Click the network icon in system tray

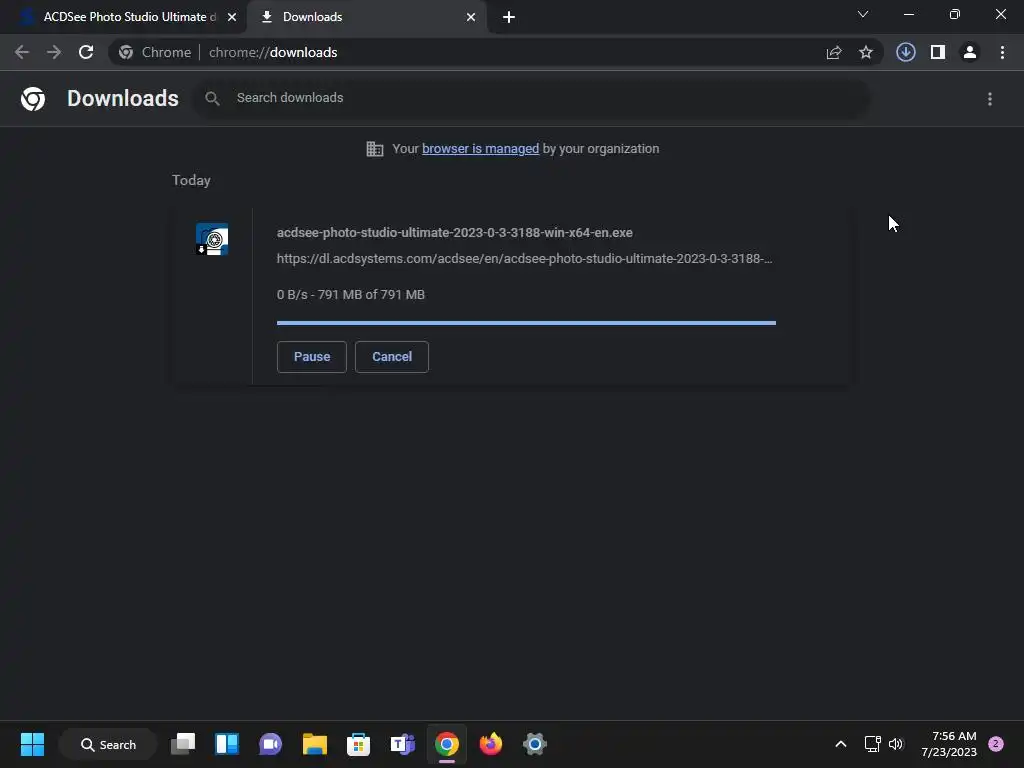coord(872,744)
